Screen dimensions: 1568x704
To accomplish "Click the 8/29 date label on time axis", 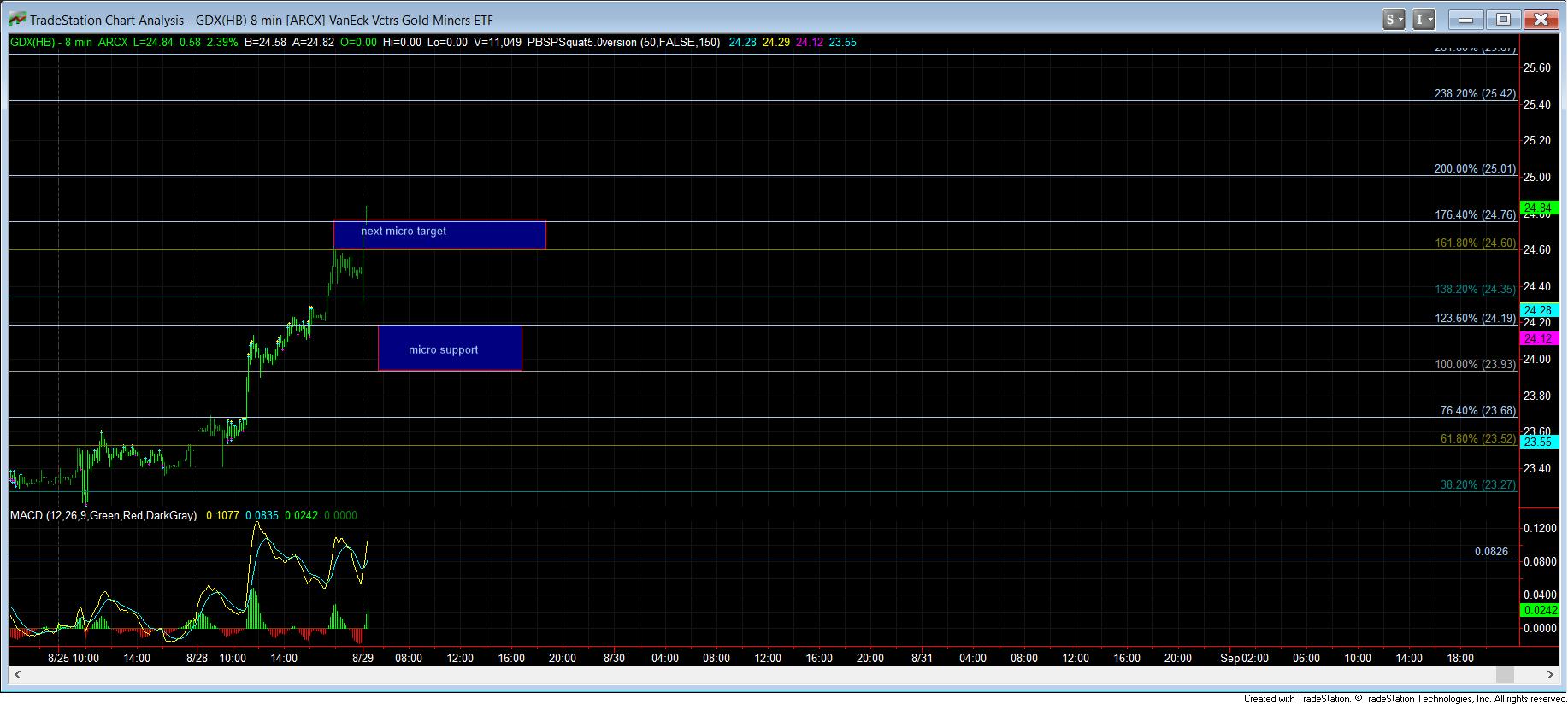I will click(x=363, y=658).
